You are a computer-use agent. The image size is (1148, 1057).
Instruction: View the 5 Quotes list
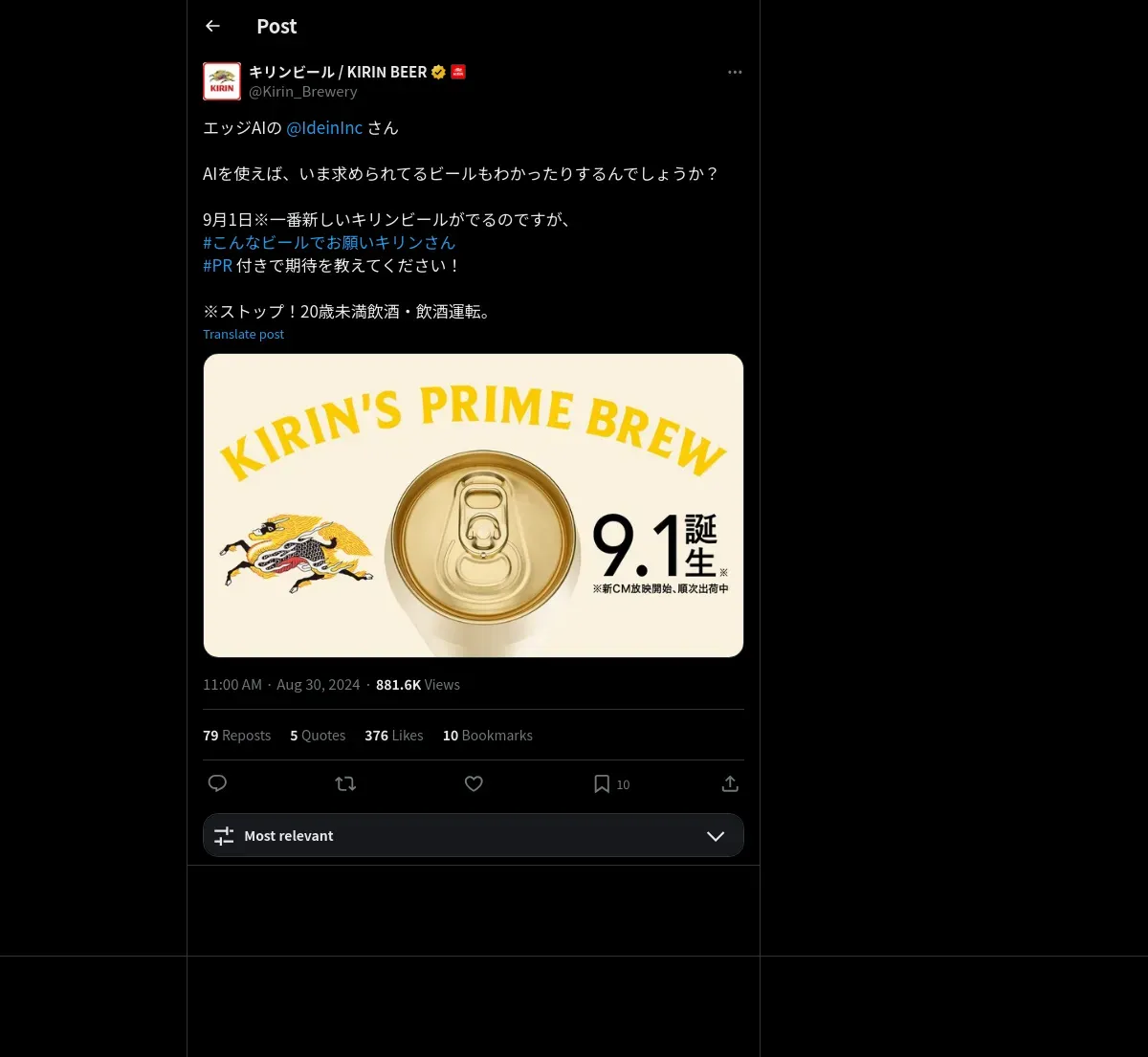pos(318,736)
